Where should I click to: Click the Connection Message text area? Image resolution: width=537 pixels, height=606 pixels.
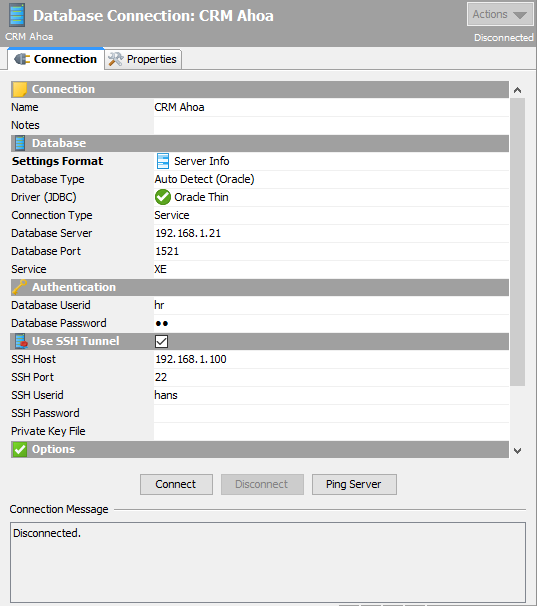pos(268,562)
